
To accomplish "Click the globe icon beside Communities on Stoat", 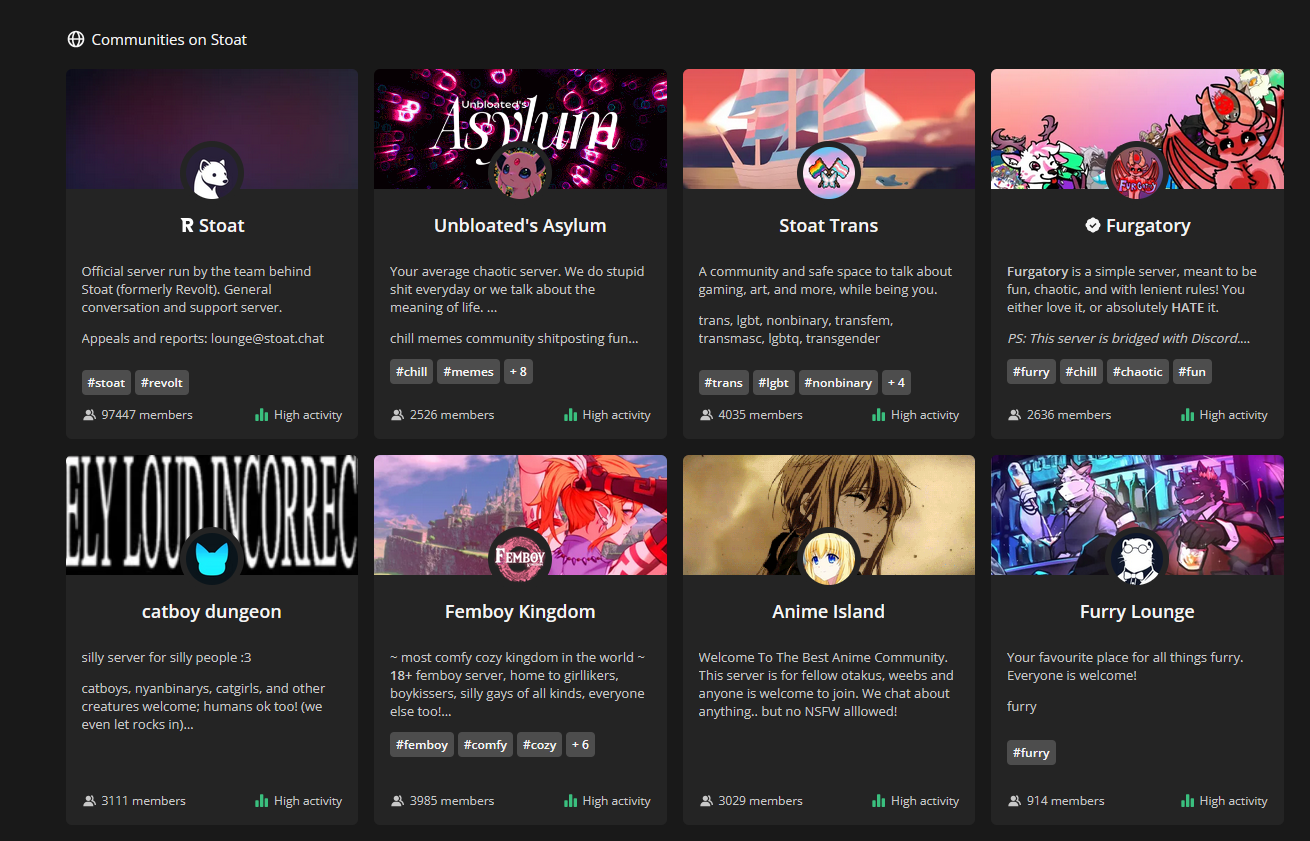I will tap(76, 40).
